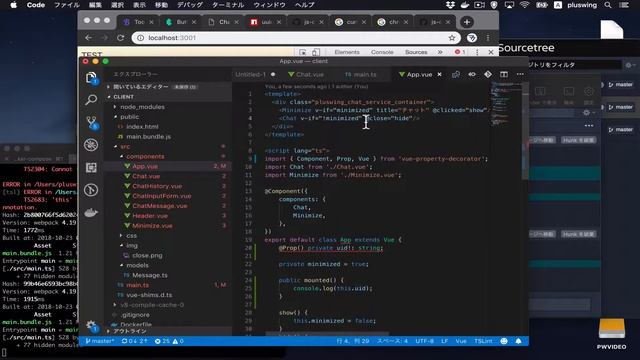Expand the open editors section
This screenshot has height=360, width=640.
click(140, 87)
